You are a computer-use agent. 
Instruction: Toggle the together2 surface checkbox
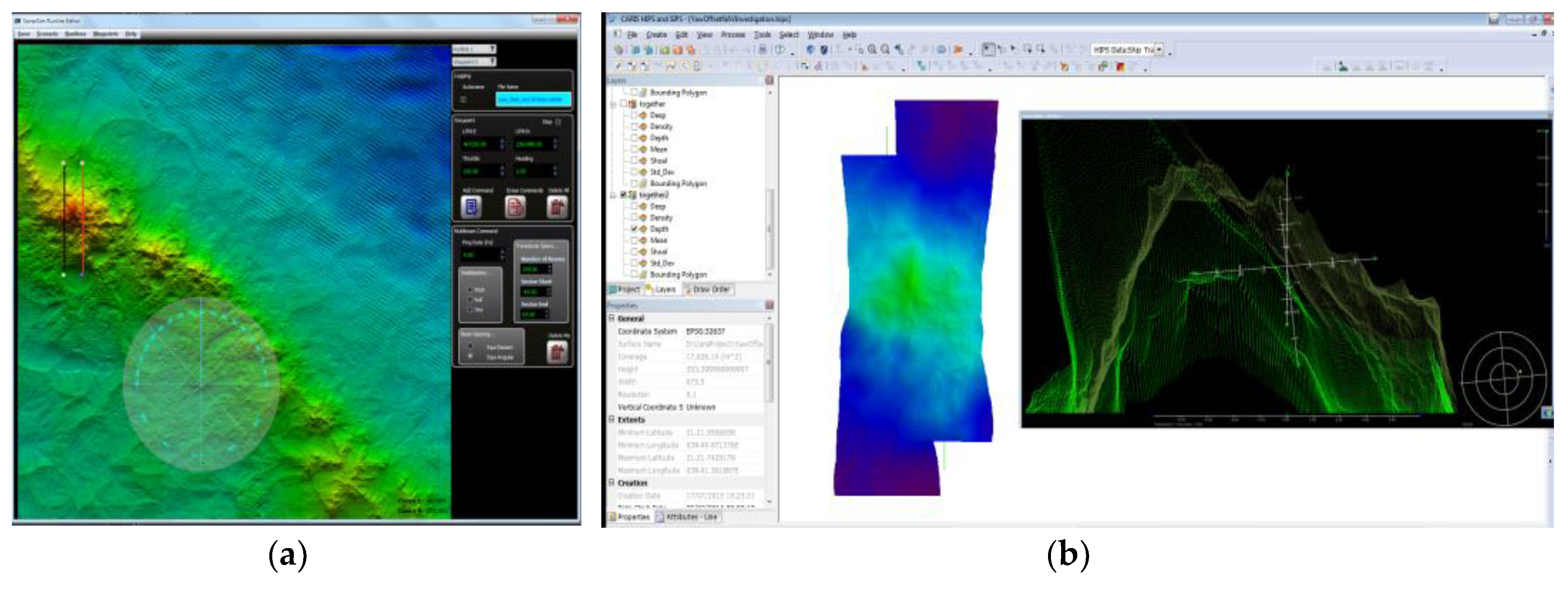[x=623, y=195]
